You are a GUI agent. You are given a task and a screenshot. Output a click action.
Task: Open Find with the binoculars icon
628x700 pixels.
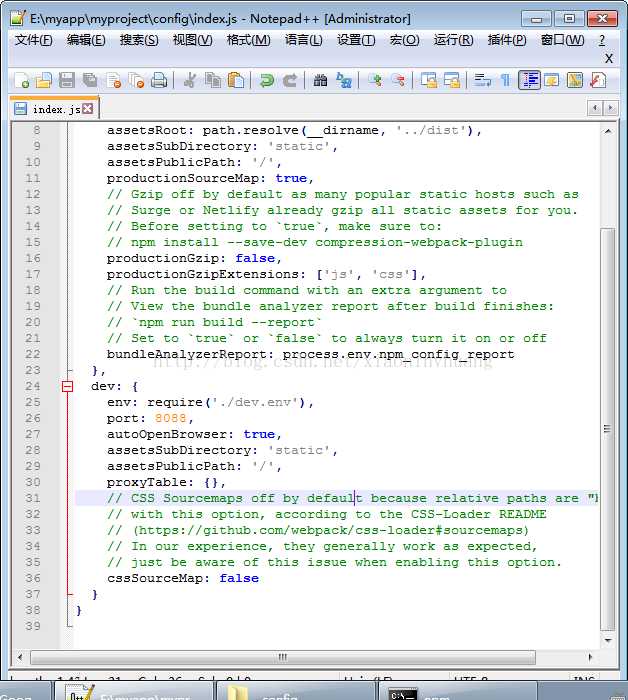pos(320,80)
